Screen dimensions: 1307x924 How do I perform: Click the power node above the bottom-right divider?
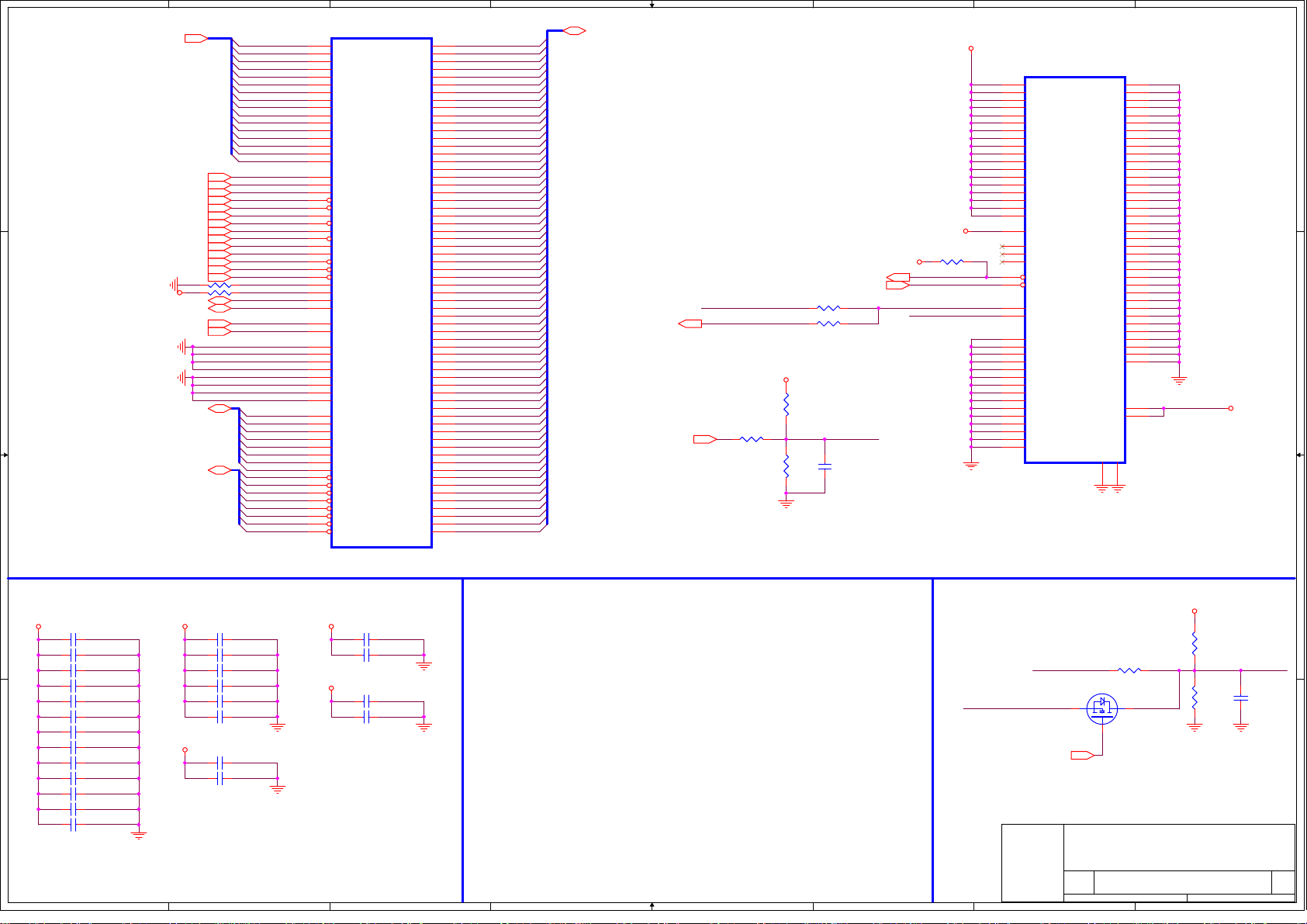coord(1195,611)
